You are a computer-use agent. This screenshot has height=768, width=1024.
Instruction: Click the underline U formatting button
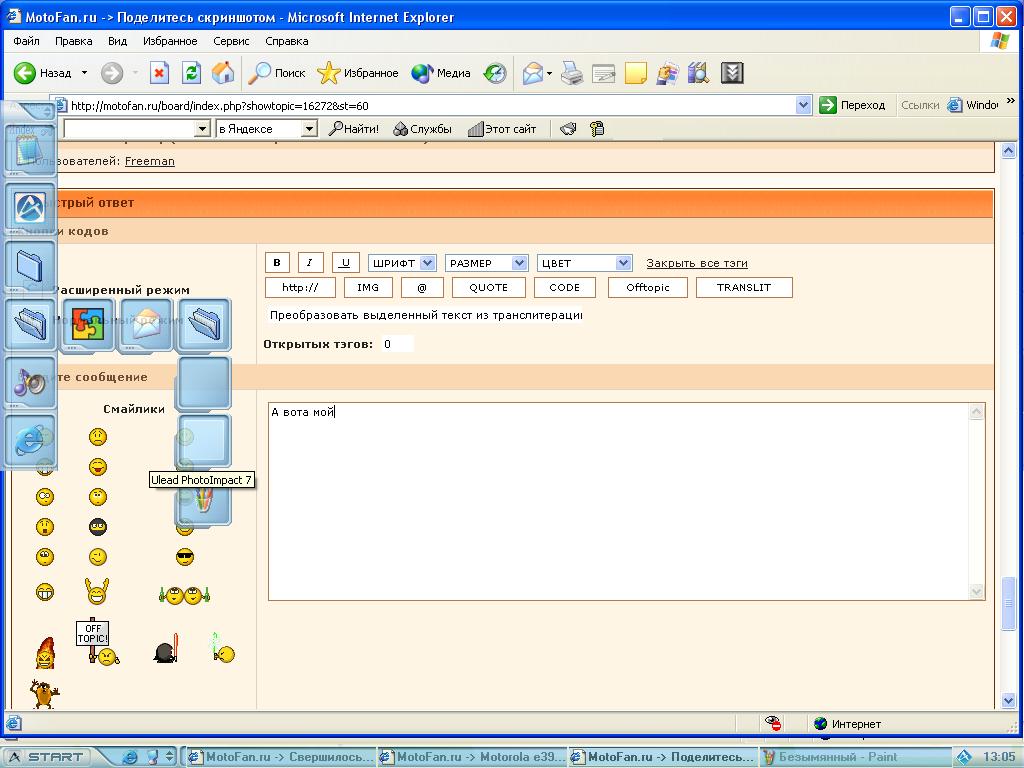point(345,263)
